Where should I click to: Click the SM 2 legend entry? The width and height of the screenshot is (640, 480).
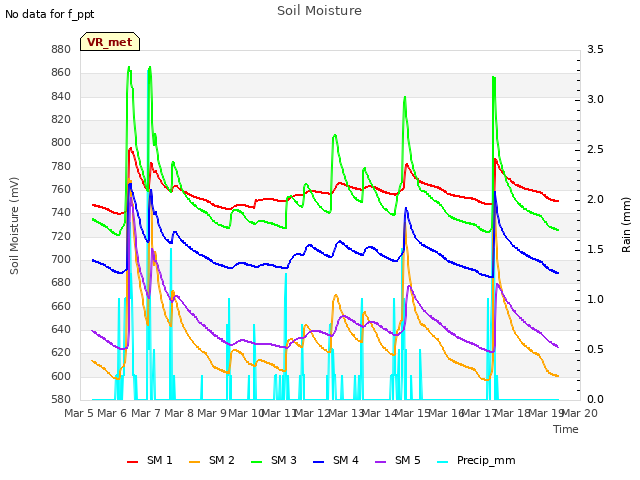tap(212, 460)
